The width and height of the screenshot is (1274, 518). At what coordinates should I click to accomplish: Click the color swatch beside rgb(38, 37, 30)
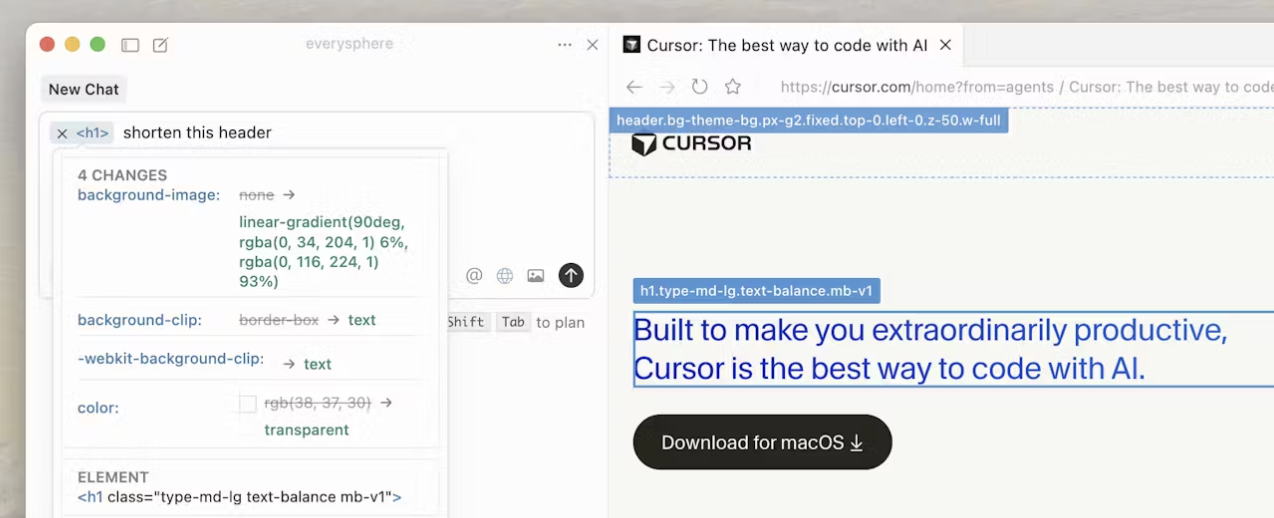click(x=247, y=404)
